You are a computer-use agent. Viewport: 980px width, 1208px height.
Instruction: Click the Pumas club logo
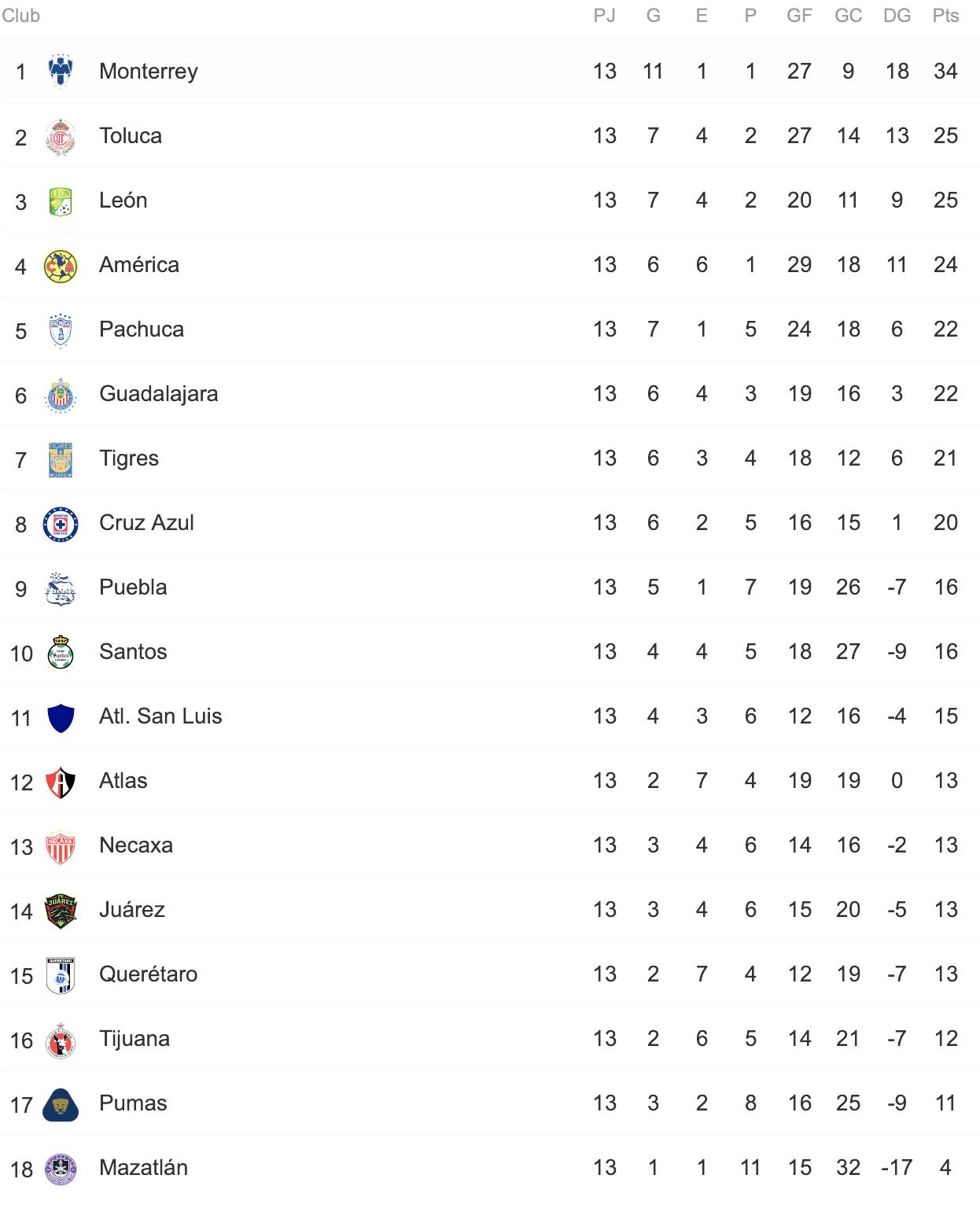[x=61, y=1104]
